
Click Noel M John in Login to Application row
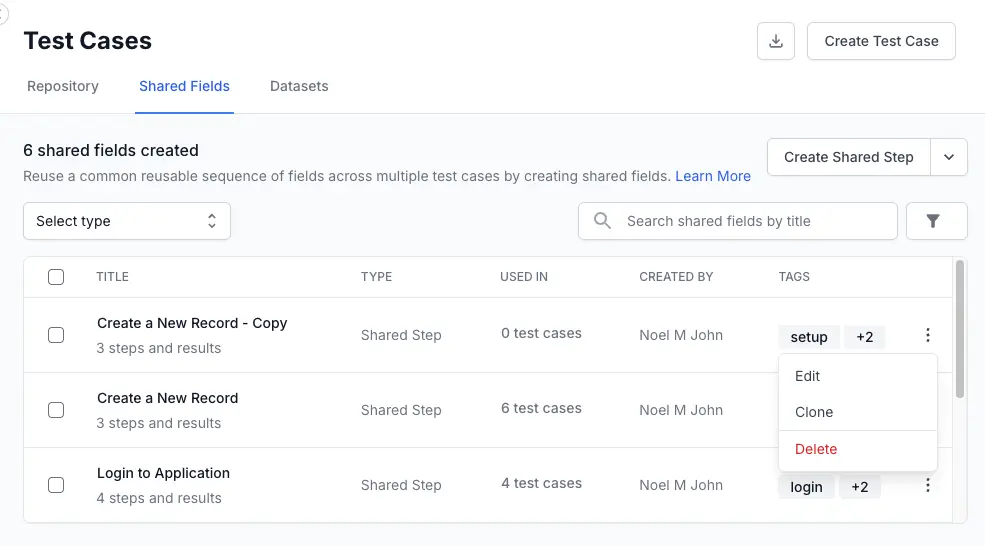coord(681,485)
